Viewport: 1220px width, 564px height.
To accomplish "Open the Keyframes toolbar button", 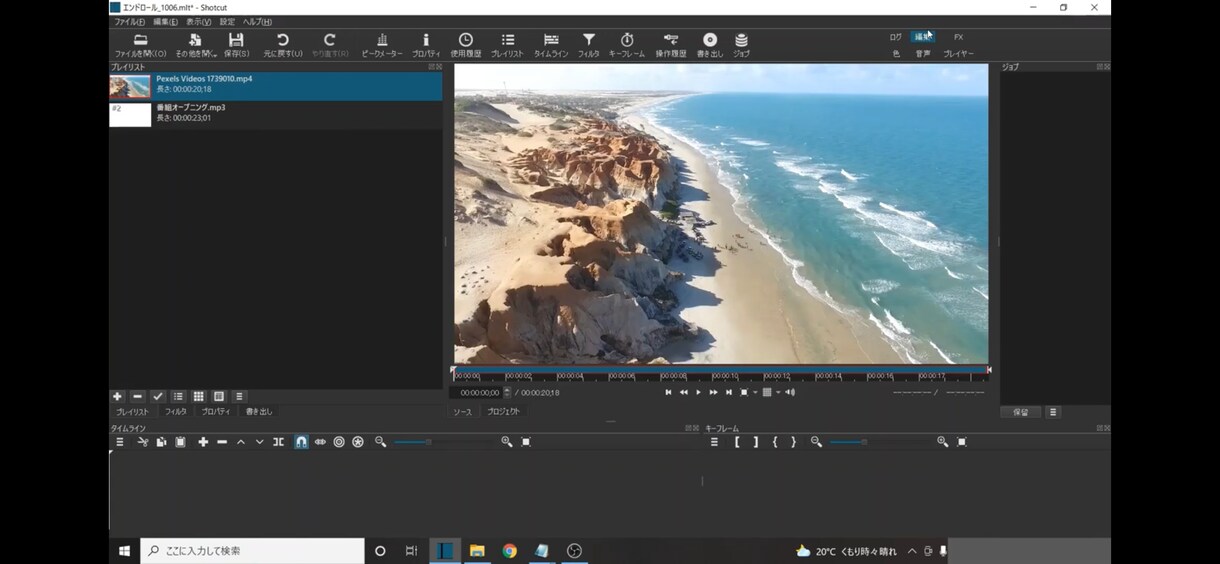I will tap(627, 45).
